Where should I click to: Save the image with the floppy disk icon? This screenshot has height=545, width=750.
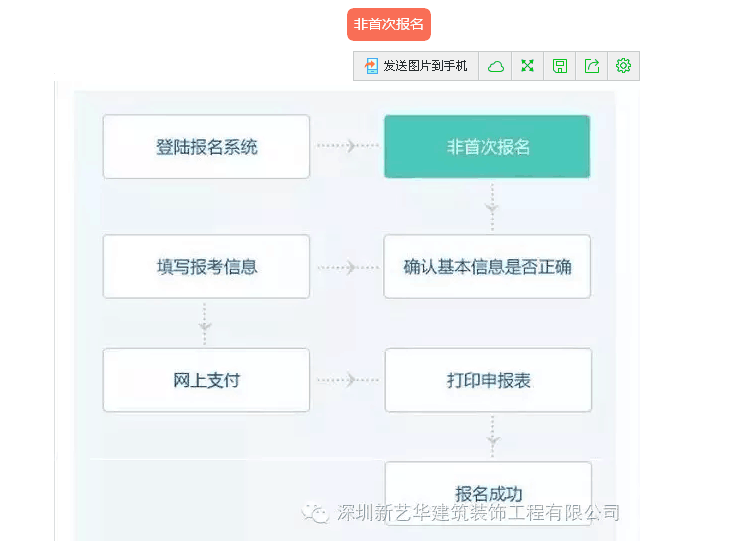click(x=560, y=66)
